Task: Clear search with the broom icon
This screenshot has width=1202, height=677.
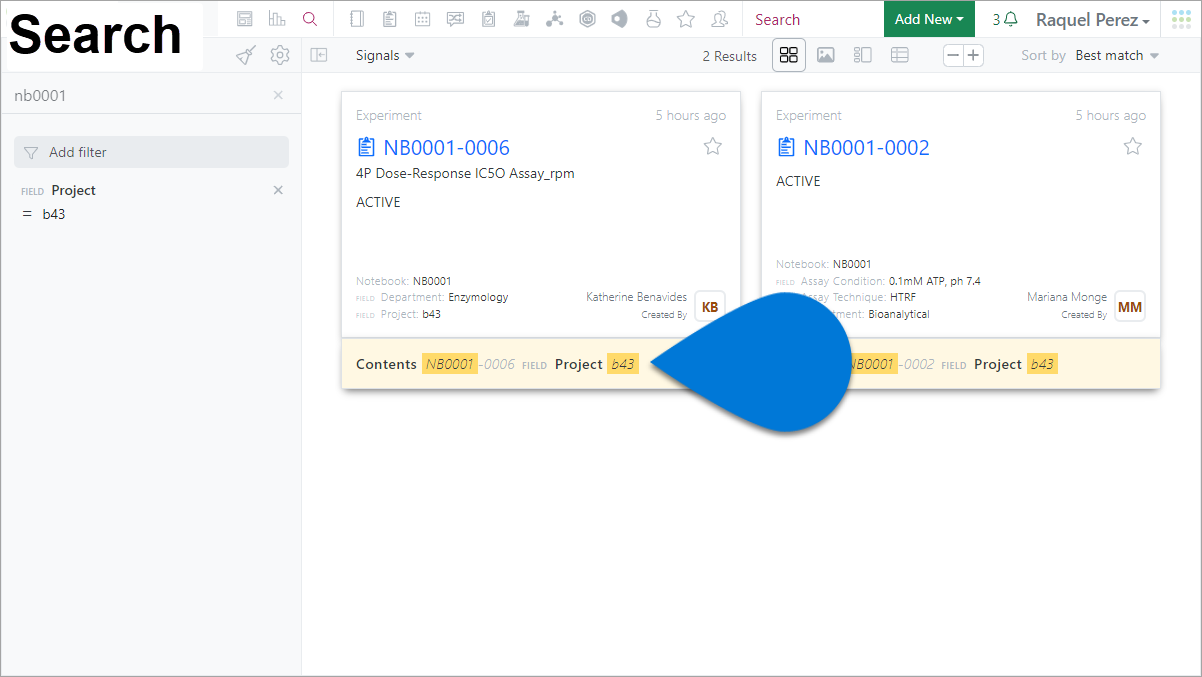Action: (x=246, y=55)
